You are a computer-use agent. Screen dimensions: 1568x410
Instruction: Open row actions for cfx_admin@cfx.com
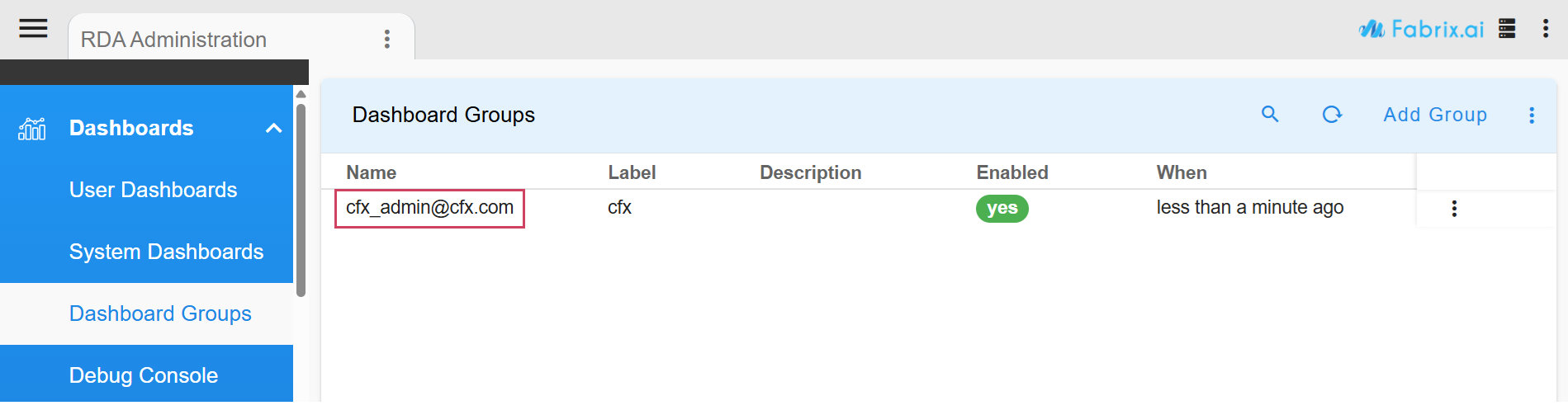click(x=1454, y=209)
